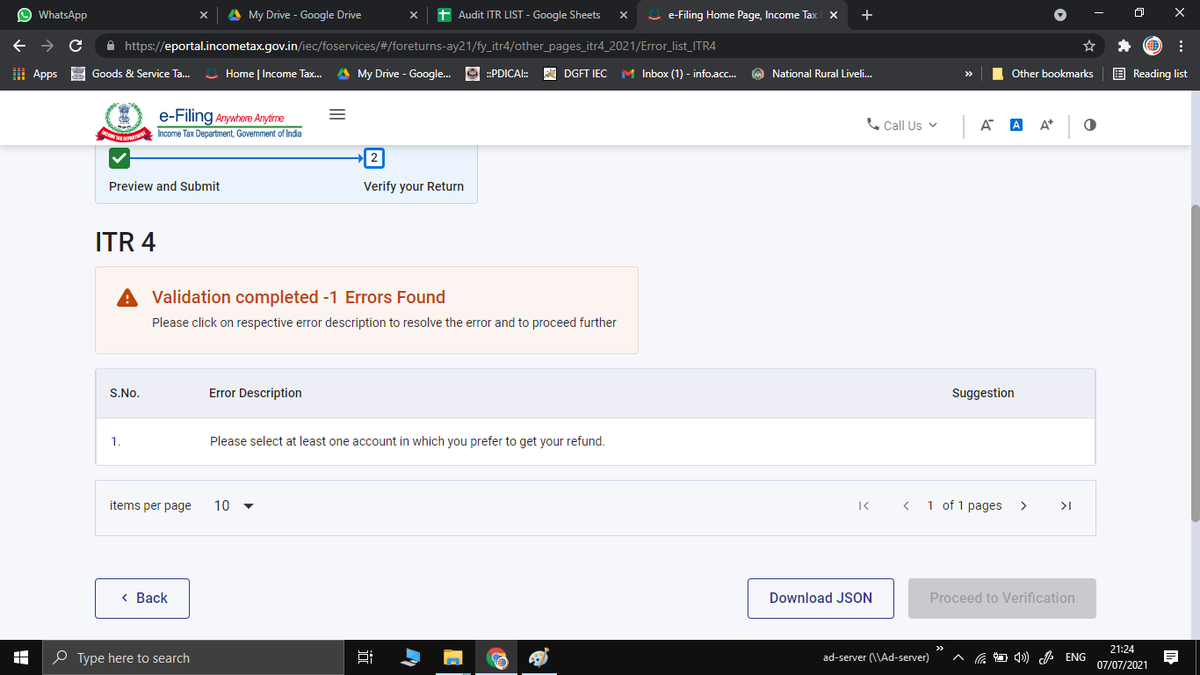Open My Drive - Google bookmark
Screen dimensions: 1200x675
[x=394, y=74]
